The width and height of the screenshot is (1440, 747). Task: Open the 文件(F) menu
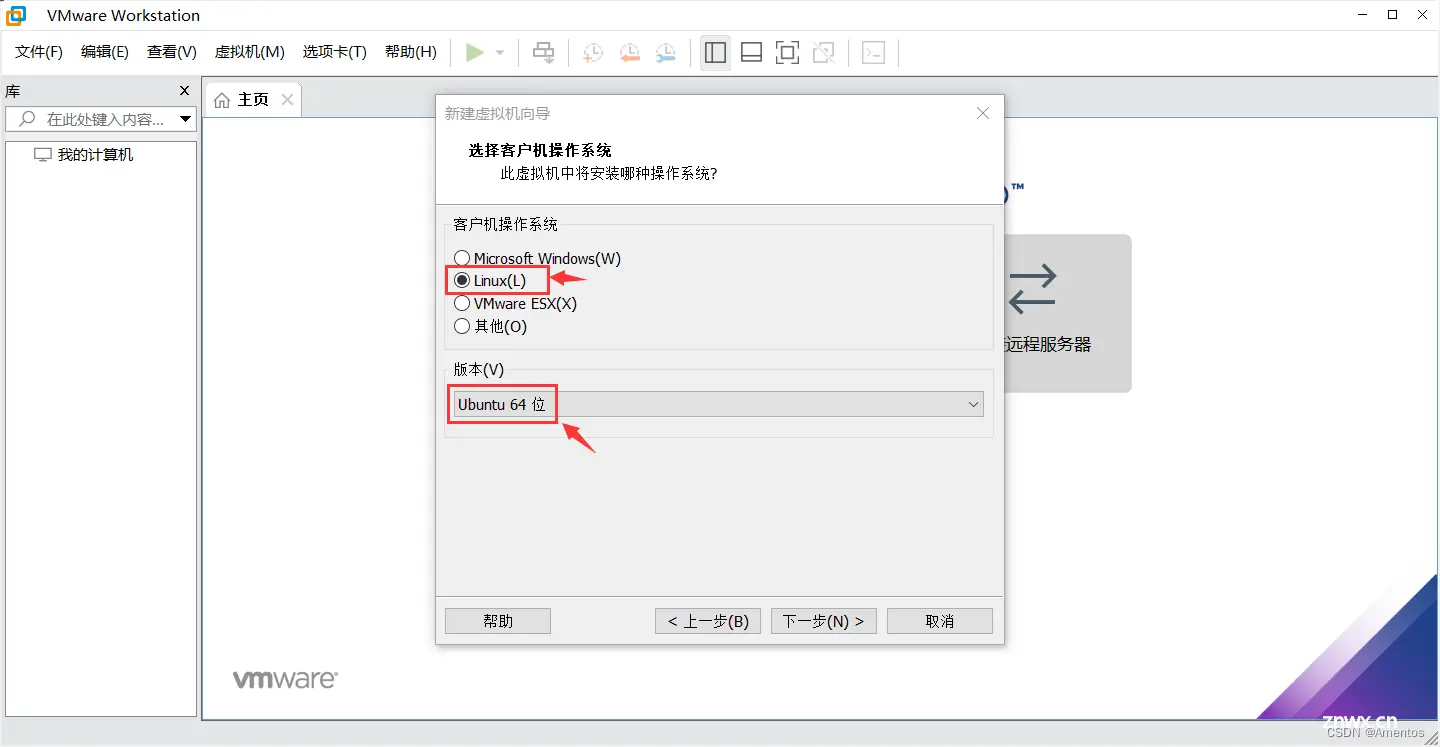[39, 52]
